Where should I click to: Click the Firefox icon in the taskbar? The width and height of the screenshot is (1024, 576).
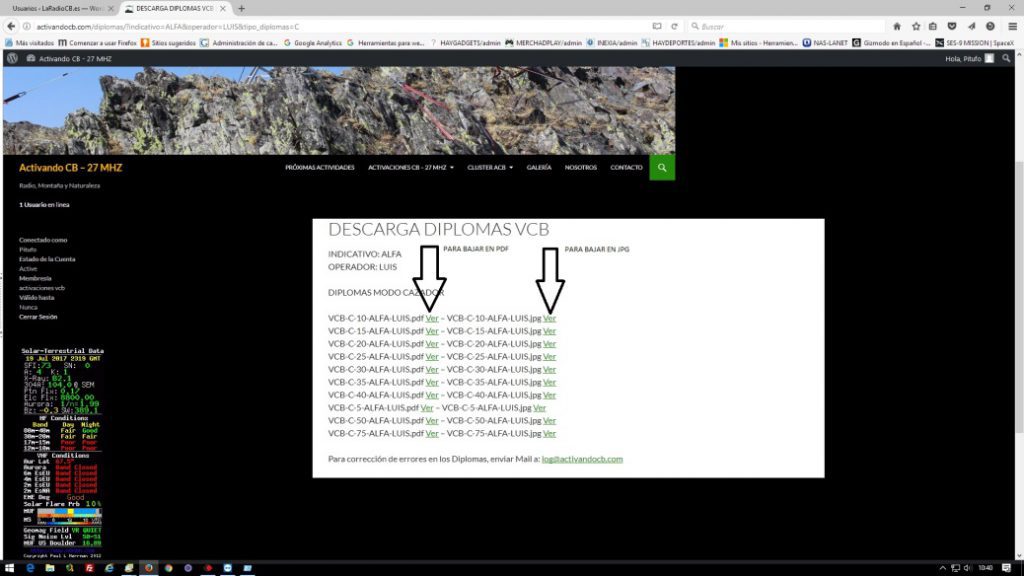tap(149, 568)
